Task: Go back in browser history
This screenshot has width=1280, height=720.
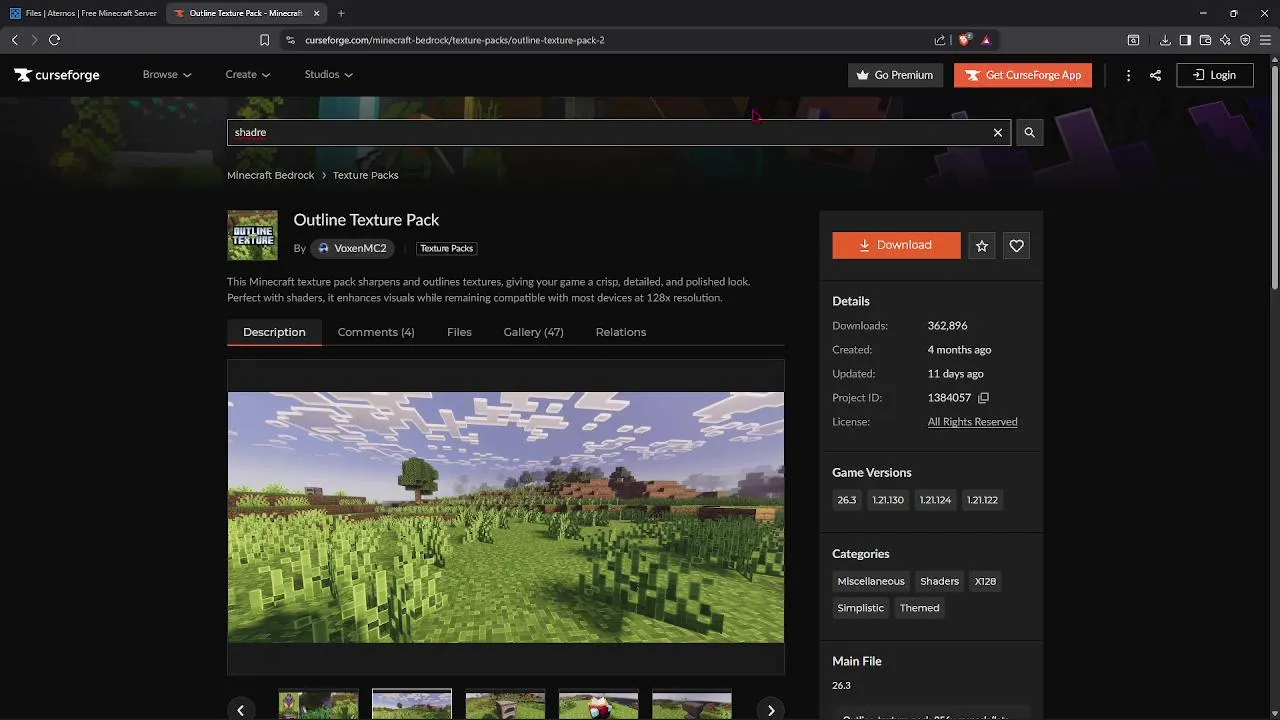Action: [x=14, y=40]
